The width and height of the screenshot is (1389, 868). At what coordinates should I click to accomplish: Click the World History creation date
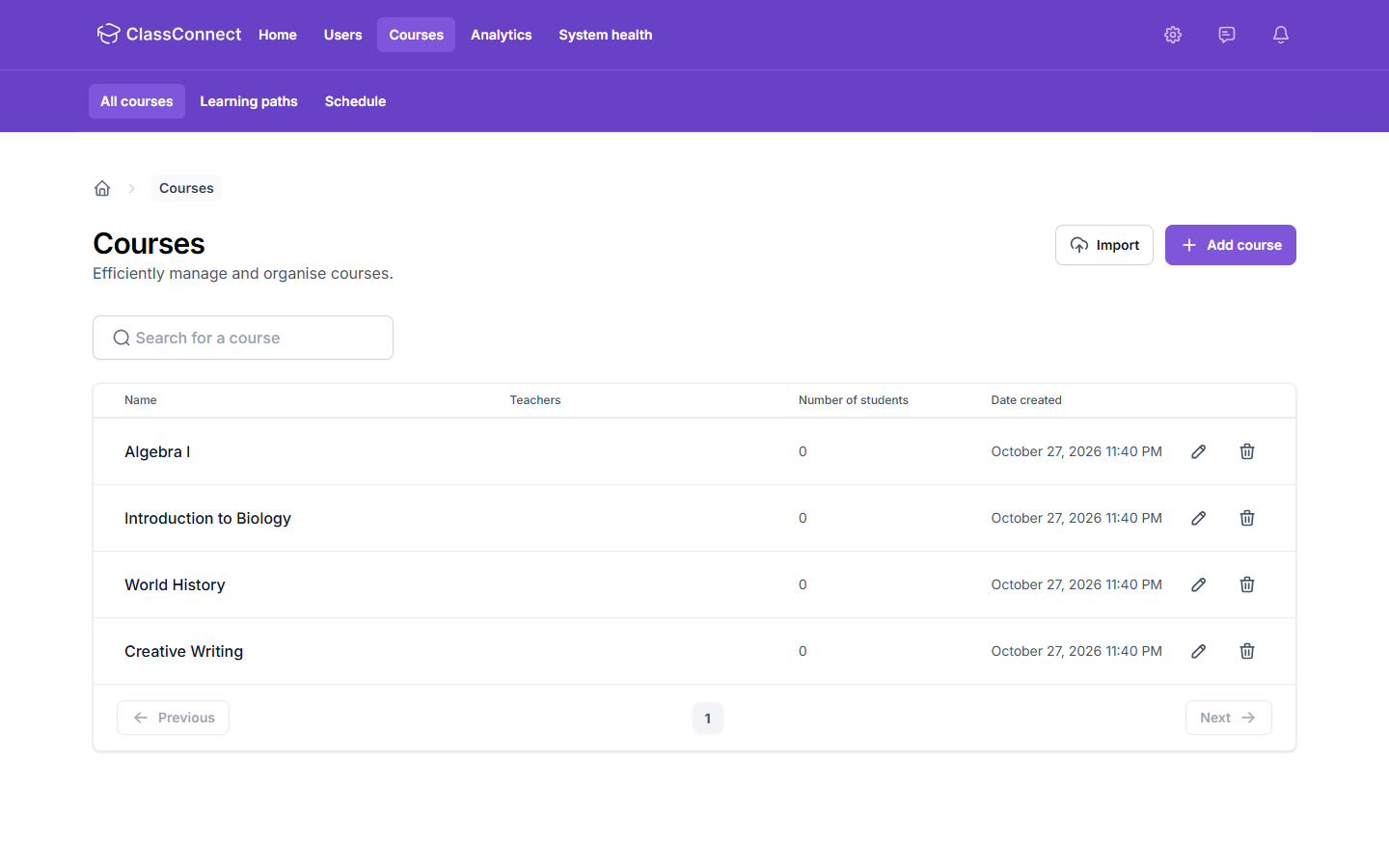point(1076,584)
